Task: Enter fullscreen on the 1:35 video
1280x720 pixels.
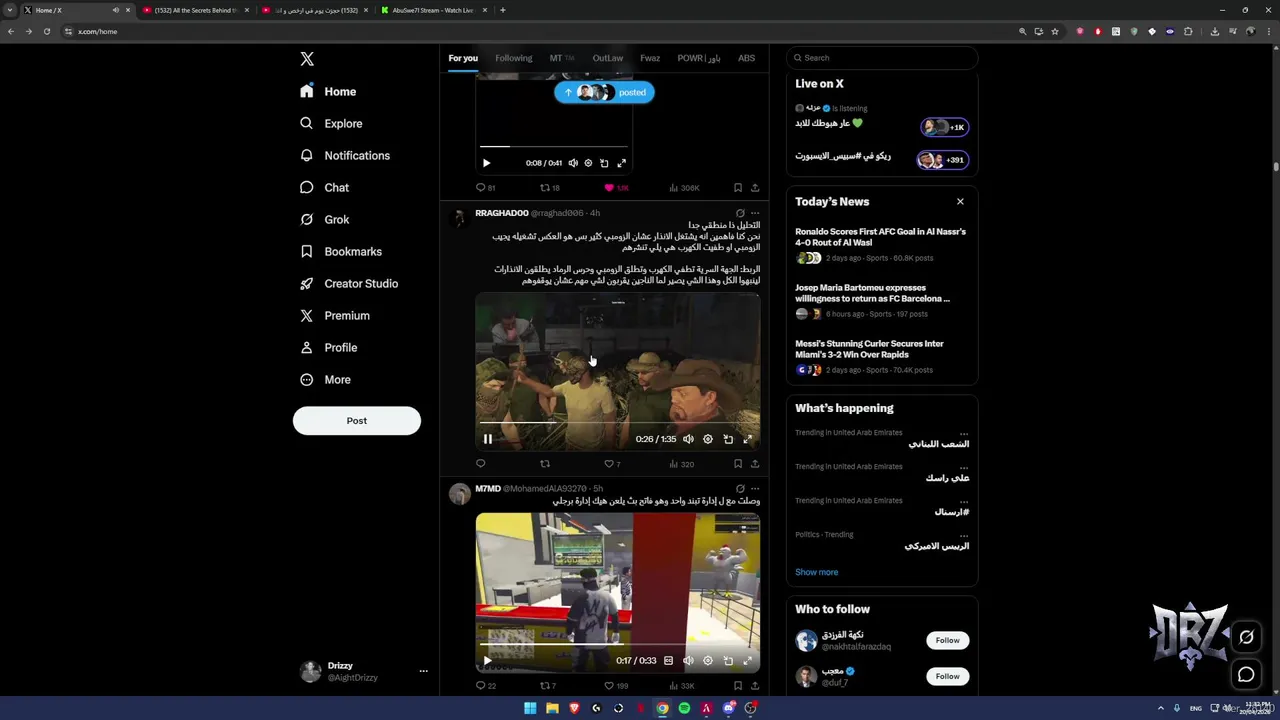Action: coord(747,439)
